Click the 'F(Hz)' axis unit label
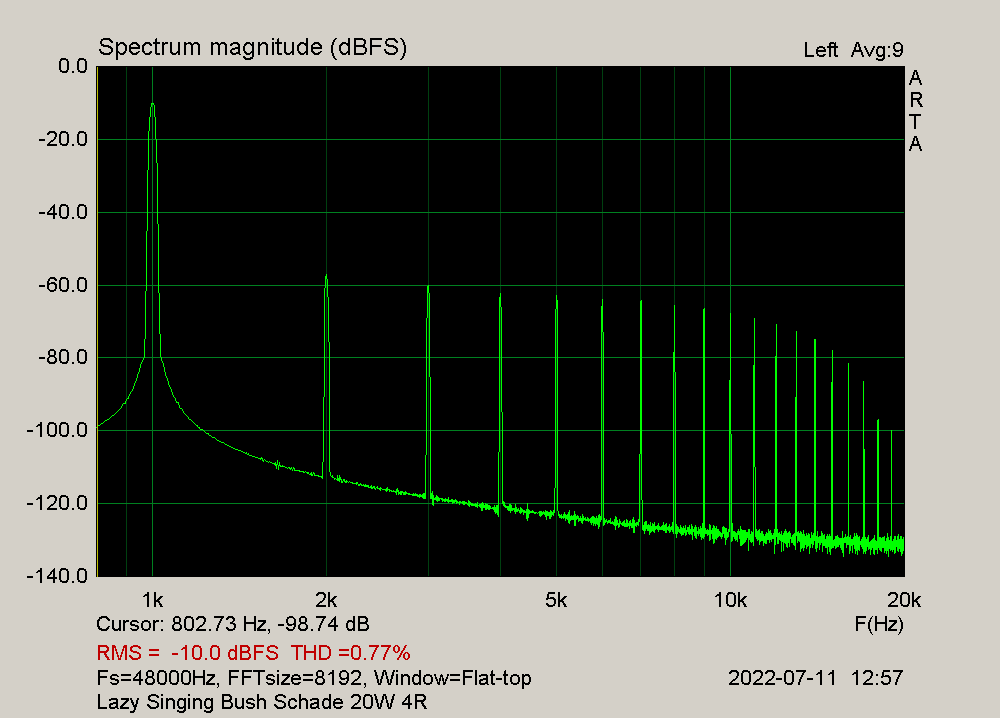Screen dimensions: 1000x718 click(x=879, y=624)
